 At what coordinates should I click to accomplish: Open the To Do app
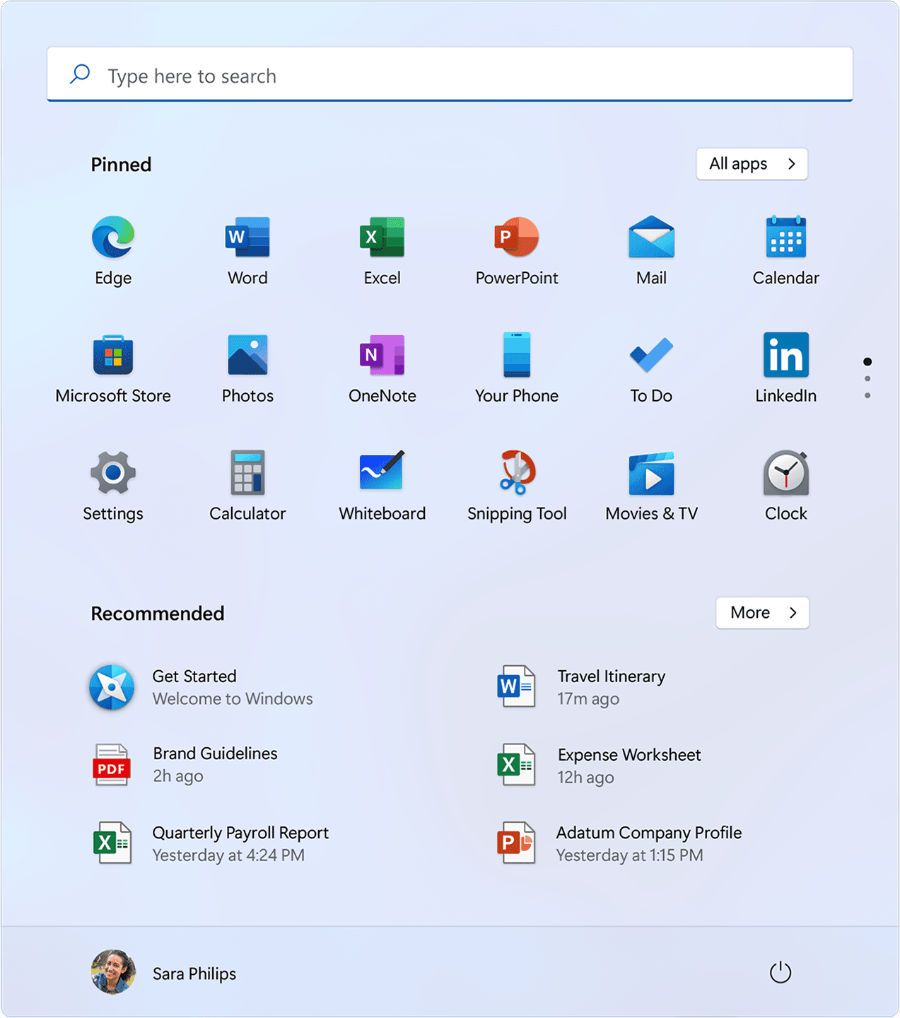click(651, 368)
